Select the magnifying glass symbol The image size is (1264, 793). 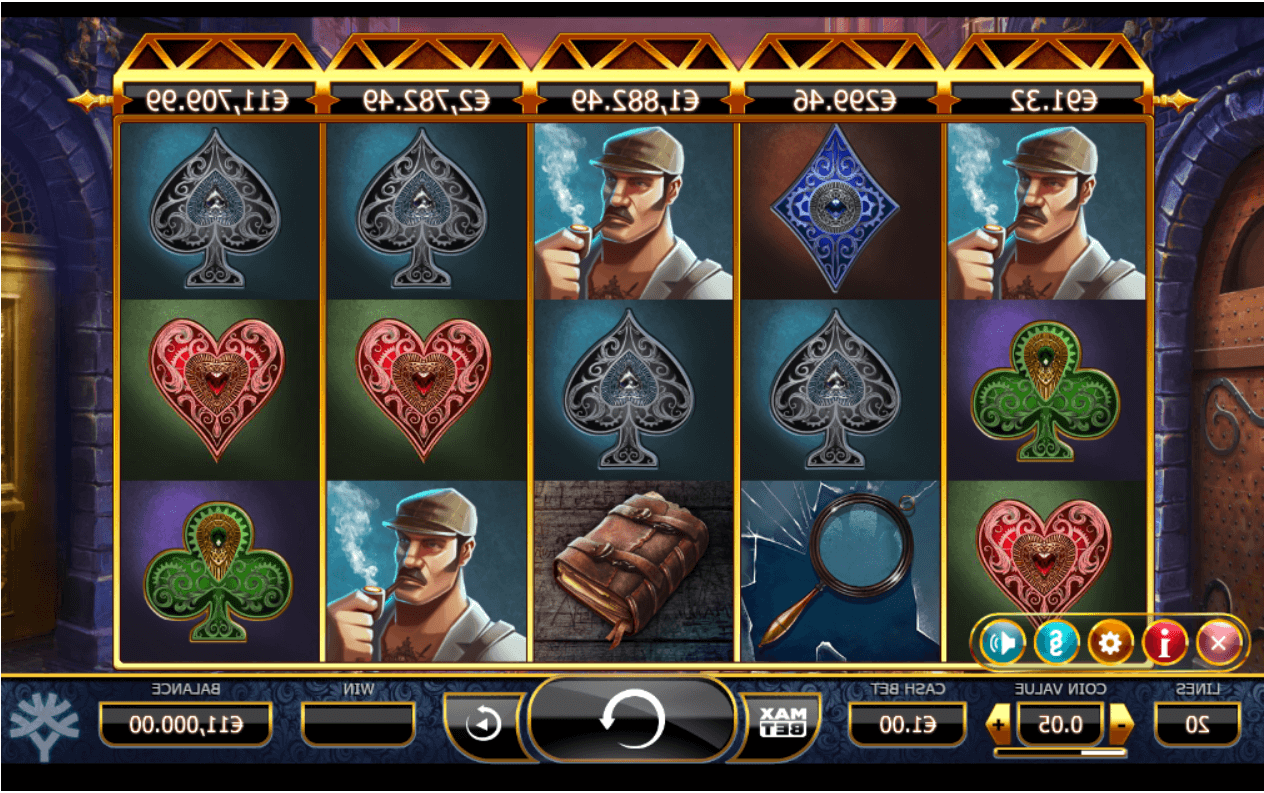pos(841,571)
